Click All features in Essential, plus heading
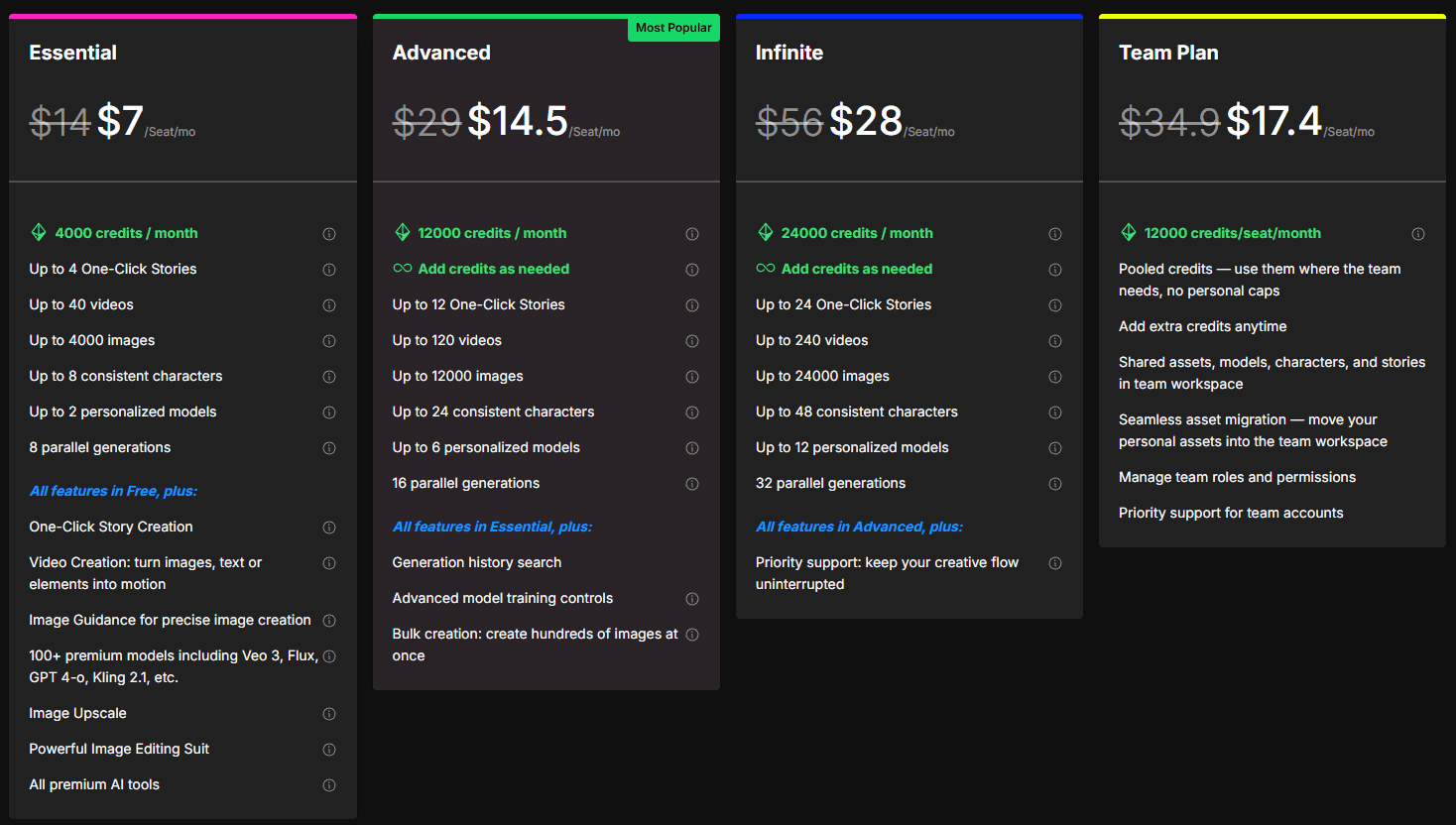The height and width of the screenshot is (825, 1456). click(x=492, y=527)
